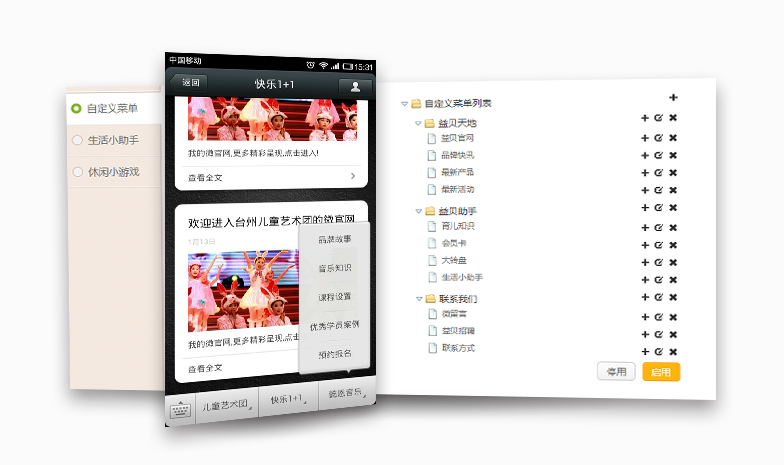Image resolution: width=784 pixels, height=465 pixels.
Task: Tap the keyboard icon in the phone's bottom bar
Action: pos(180,410)
